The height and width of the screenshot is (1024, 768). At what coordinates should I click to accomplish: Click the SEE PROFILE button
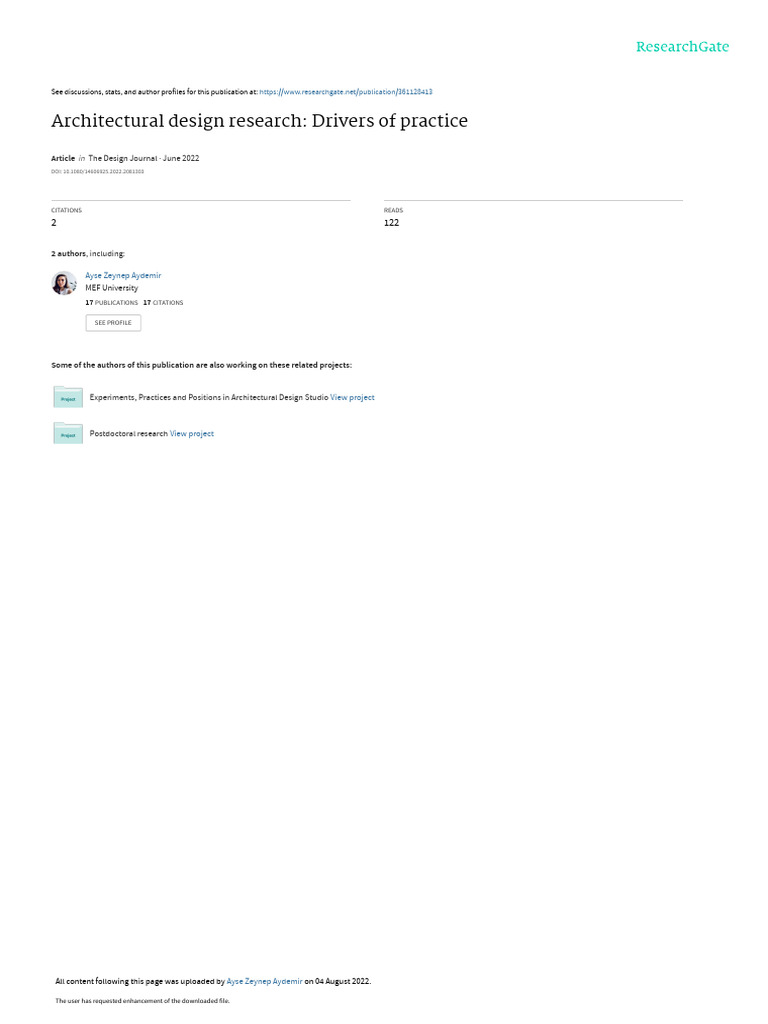[113, 323]
